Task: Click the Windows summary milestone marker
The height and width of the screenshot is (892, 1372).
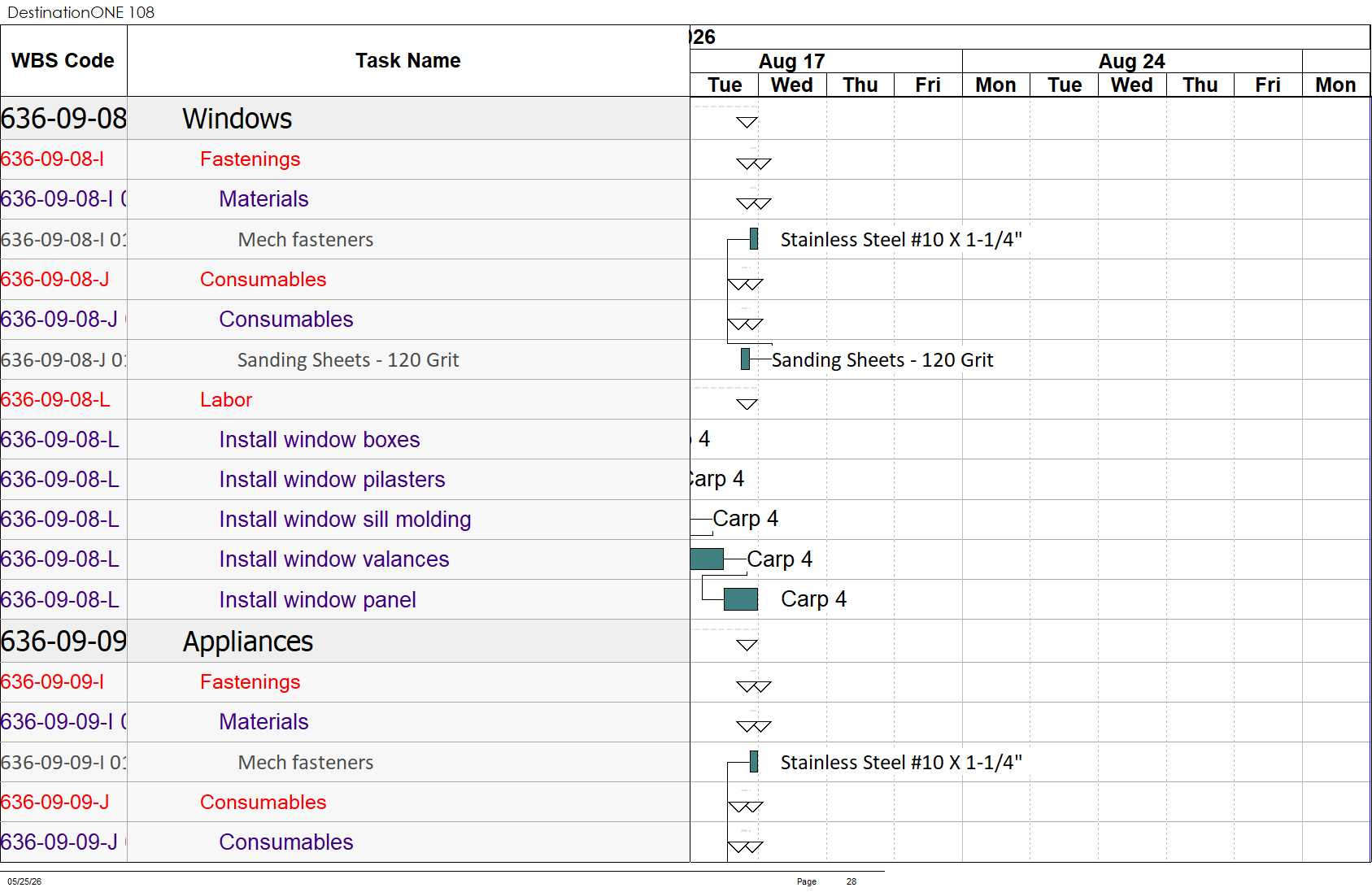Action: point(747,123)
